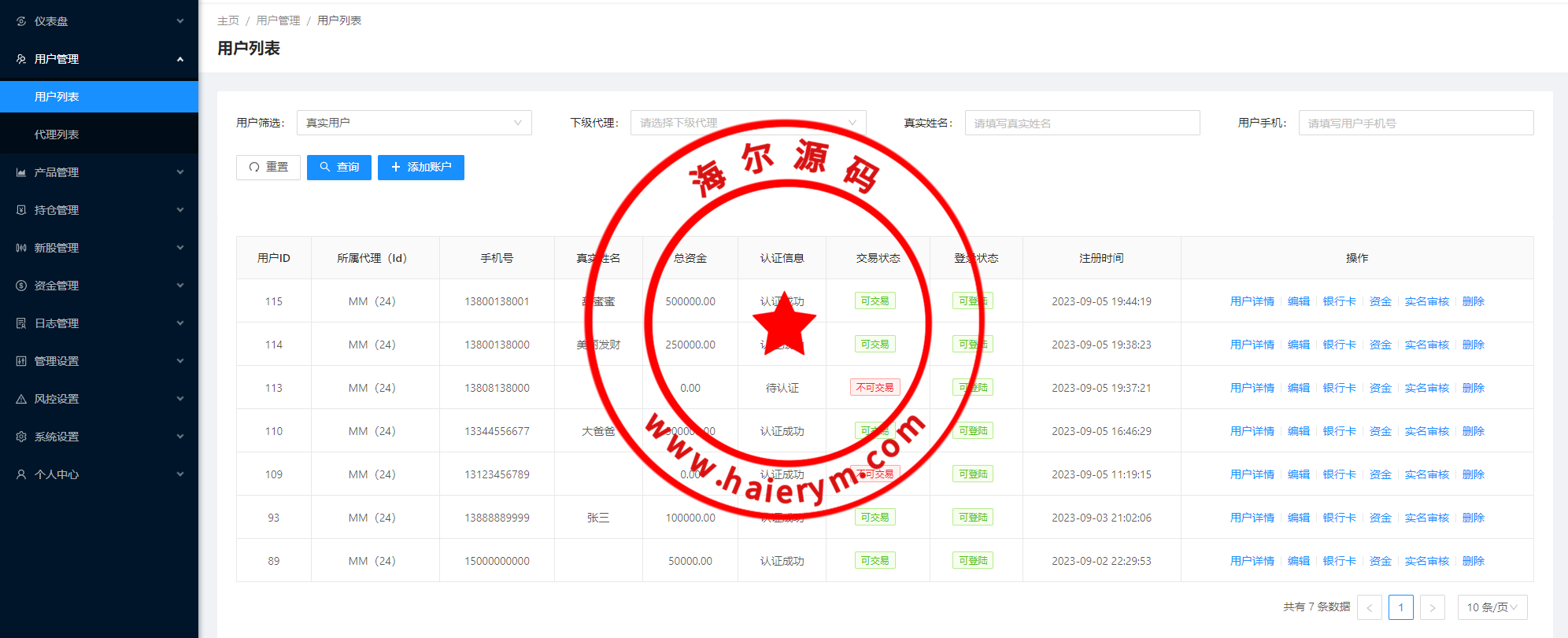The height and width of the screenshot is (638, 1568).
Task: Click the icon beside 持仓管理
Action: (x=21, y=210)
